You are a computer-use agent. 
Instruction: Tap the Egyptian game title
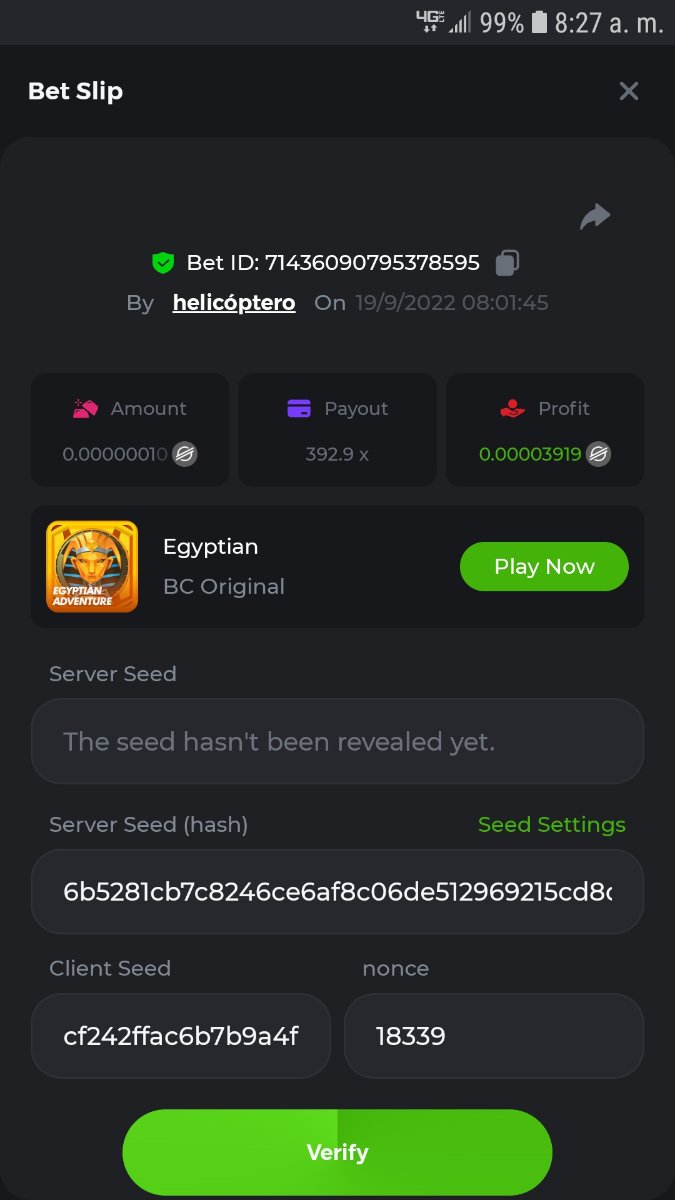(211, 547)
